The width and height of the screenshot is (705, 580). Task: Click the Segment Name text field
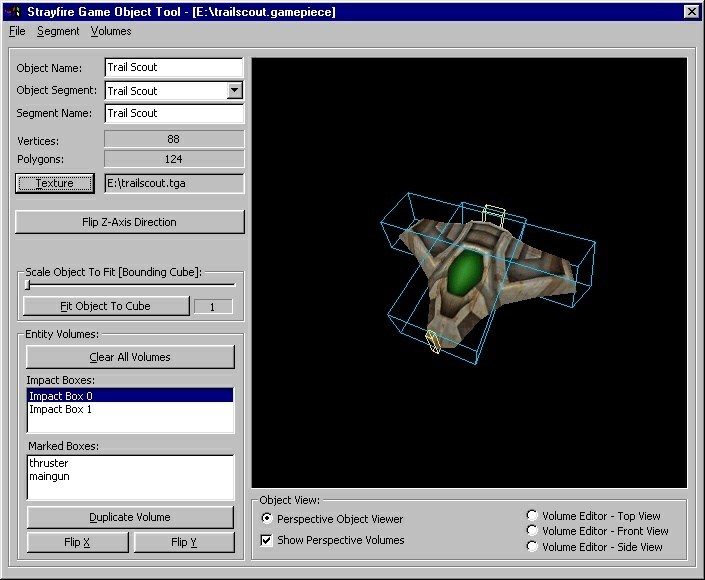pos(174,113)
